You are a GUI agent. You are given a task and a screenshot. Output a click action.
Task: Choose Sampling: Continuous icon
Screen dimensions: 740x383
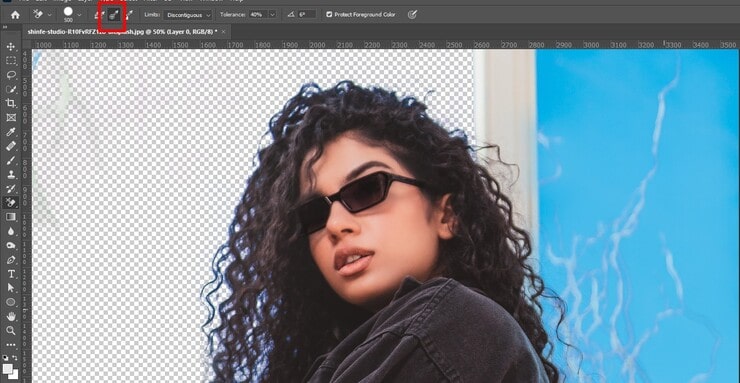tap(99, 15)
